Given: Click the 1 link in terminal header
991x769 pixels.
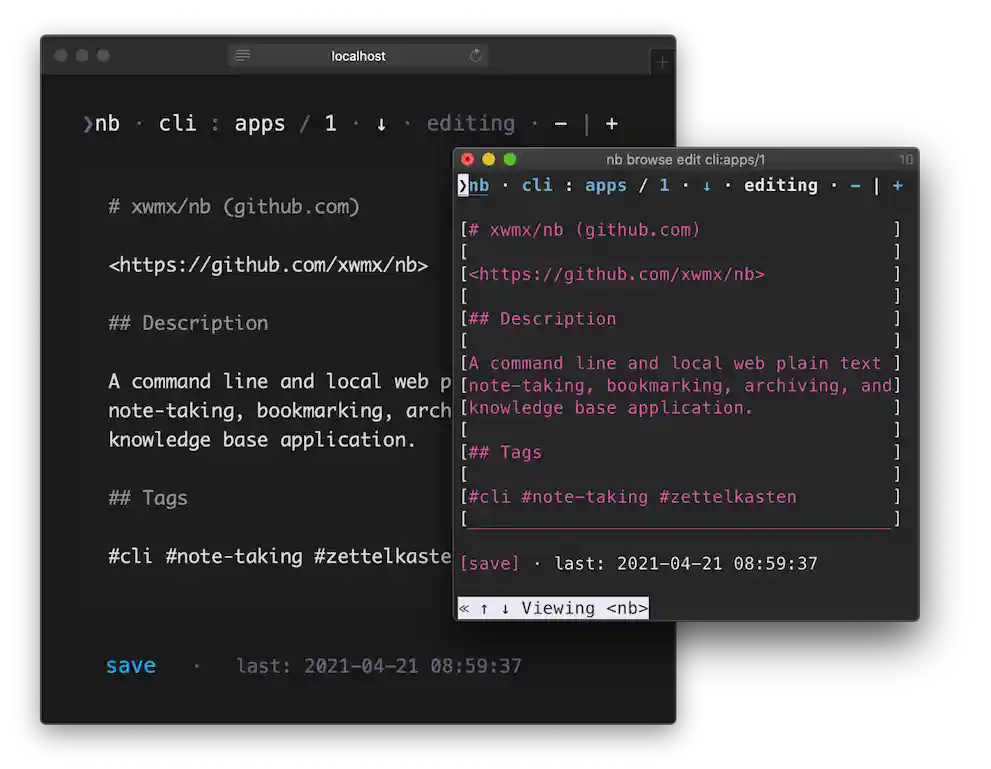Looking at the screenshot, I should [x=664, y=185].
